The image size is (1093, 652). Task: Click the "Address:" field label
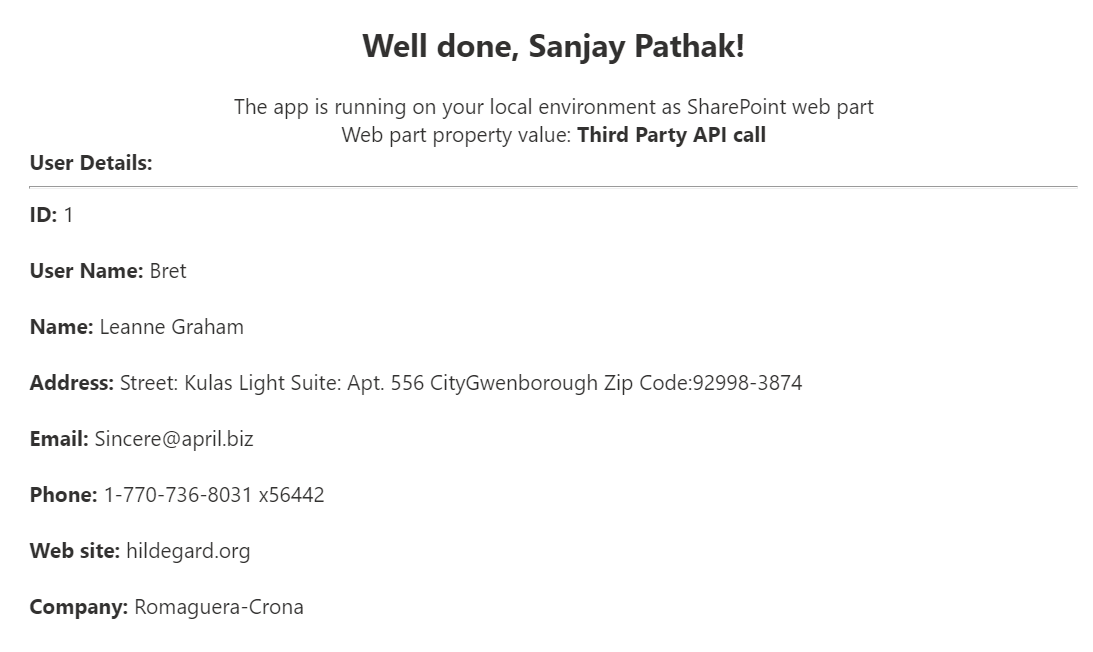tap(71, 383)
